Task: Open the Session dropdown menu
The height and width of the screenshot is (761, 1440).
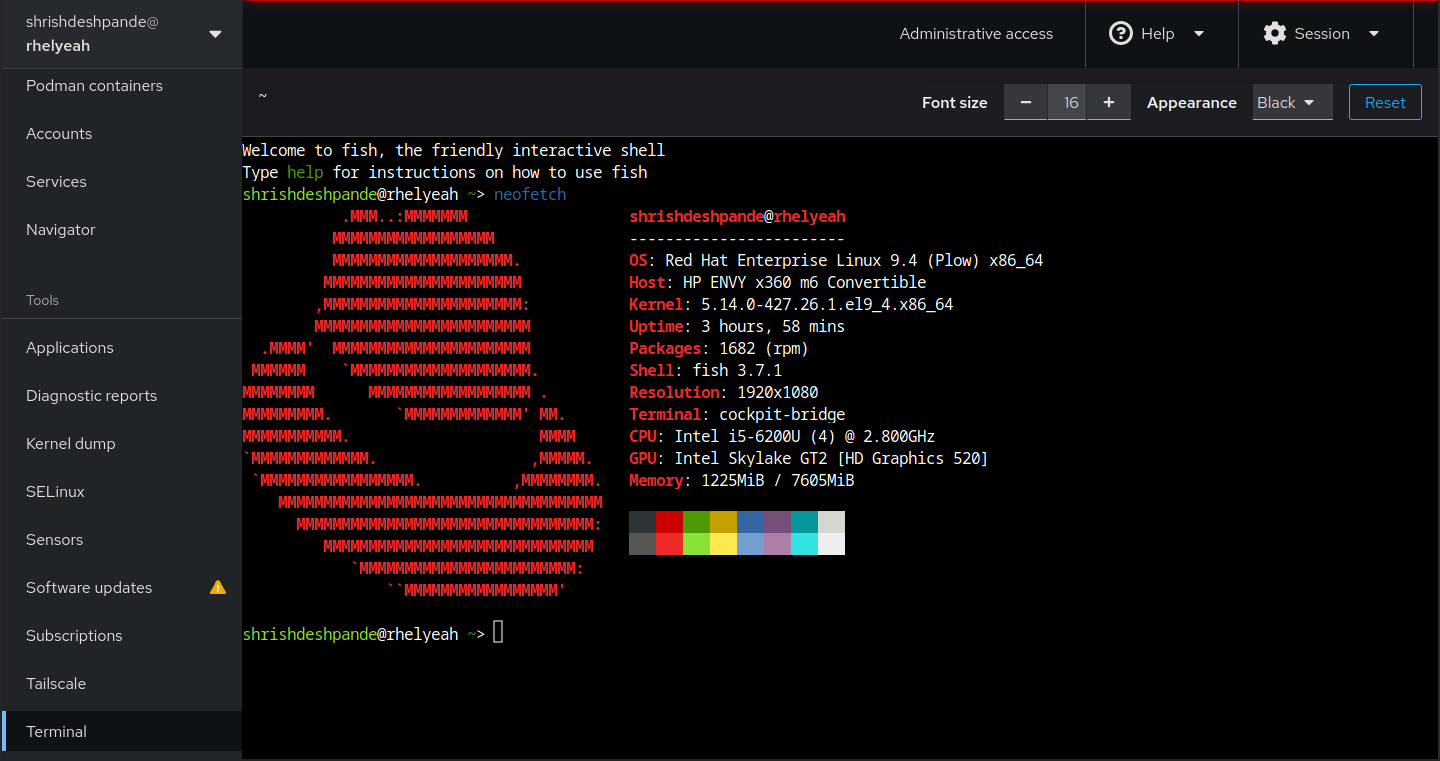Action: [1325, 34]
